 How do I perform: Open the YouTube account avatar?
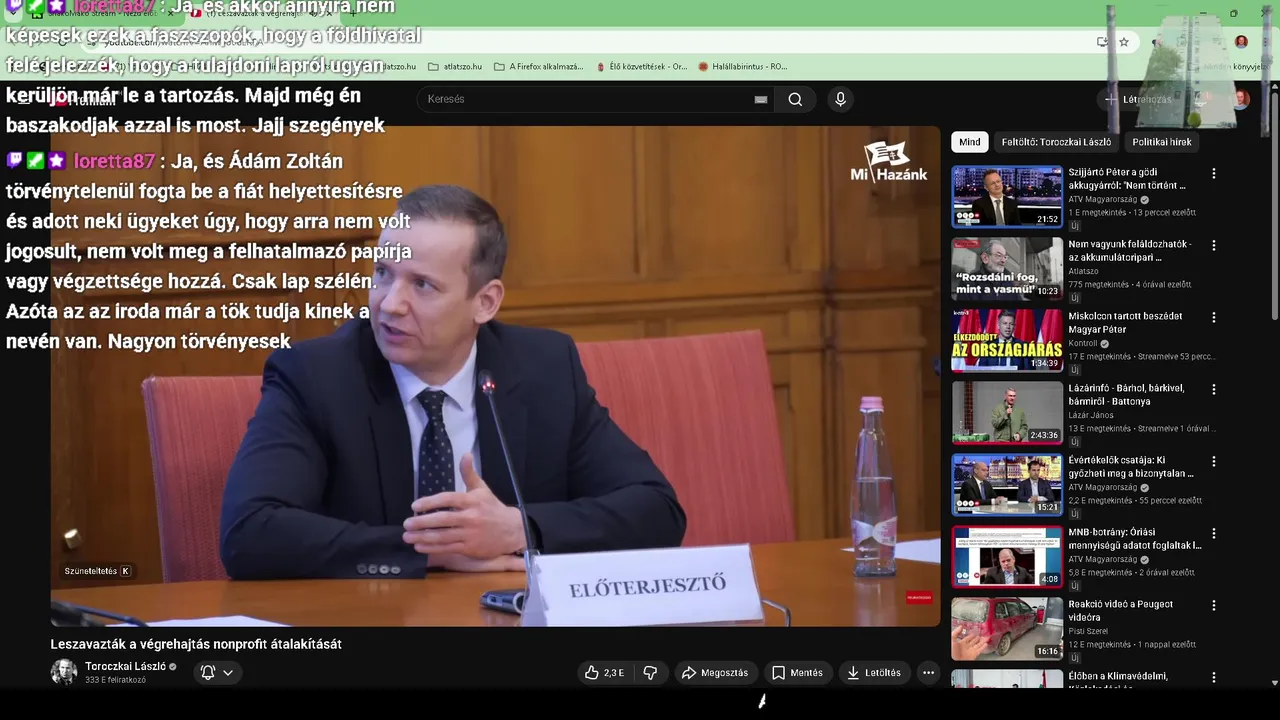point(1241,99)
